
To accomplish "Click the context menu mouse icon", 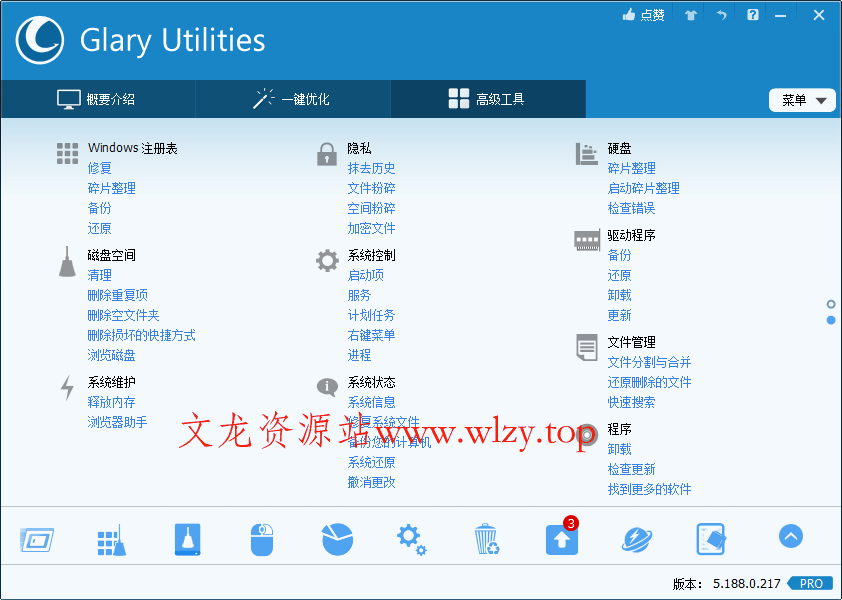I will pos(261,537).
